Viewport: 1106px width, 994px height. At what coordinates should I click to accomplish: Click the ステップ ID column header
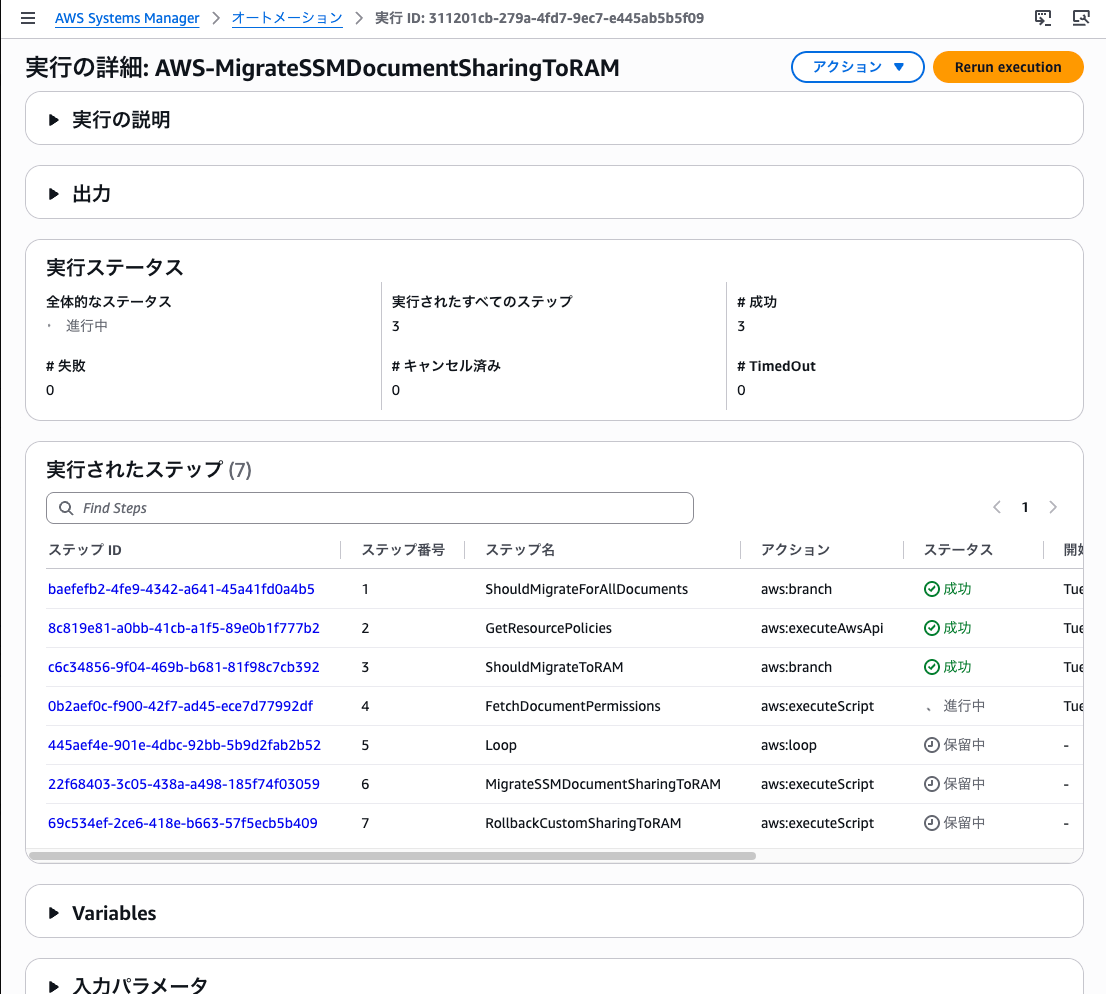(x=85, y=550)
